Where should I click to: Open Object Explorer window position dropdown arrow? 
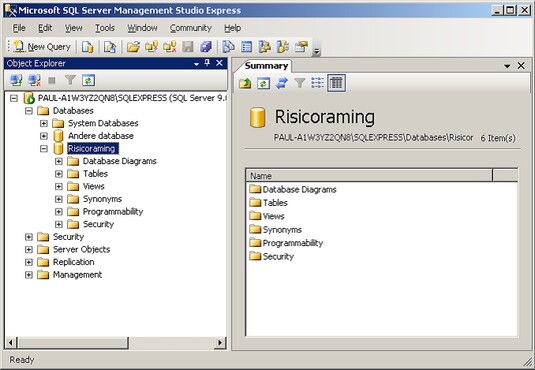(196, 64)
